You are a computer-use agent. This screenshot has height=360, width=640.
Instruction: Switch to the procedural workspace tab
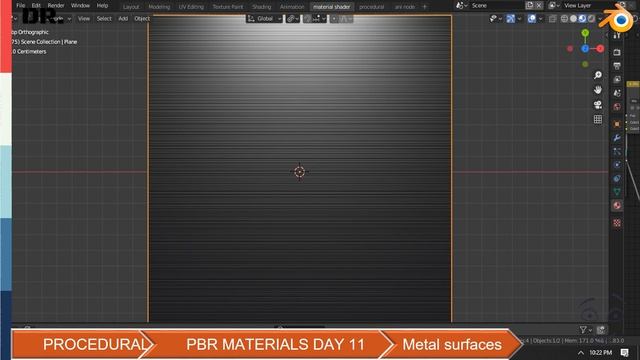pyautogui.click(x=371, y=7)
